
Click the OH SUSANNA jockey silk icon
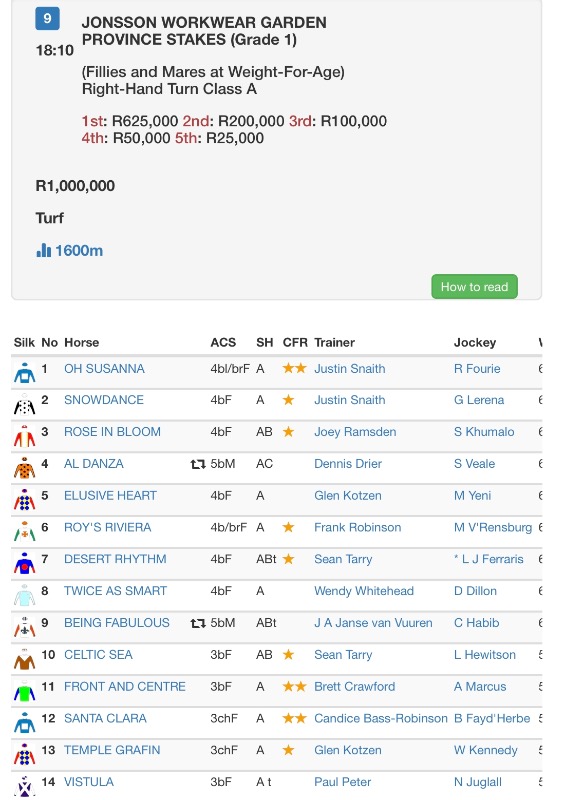[x=24, y=372]
